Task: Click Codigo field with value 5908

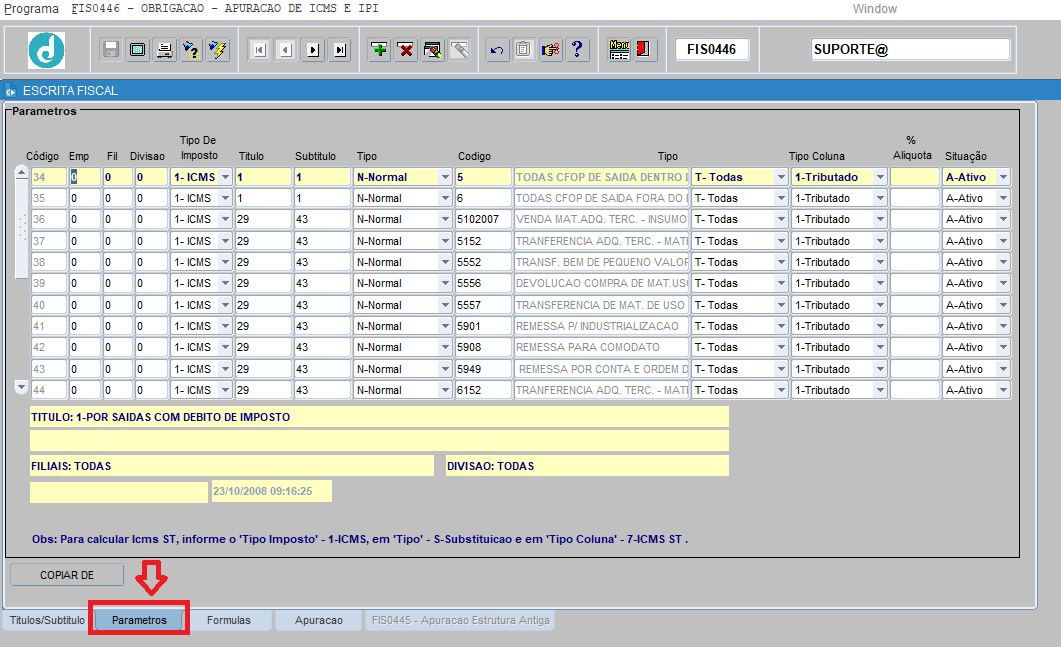Action: [x=483, y=347]
